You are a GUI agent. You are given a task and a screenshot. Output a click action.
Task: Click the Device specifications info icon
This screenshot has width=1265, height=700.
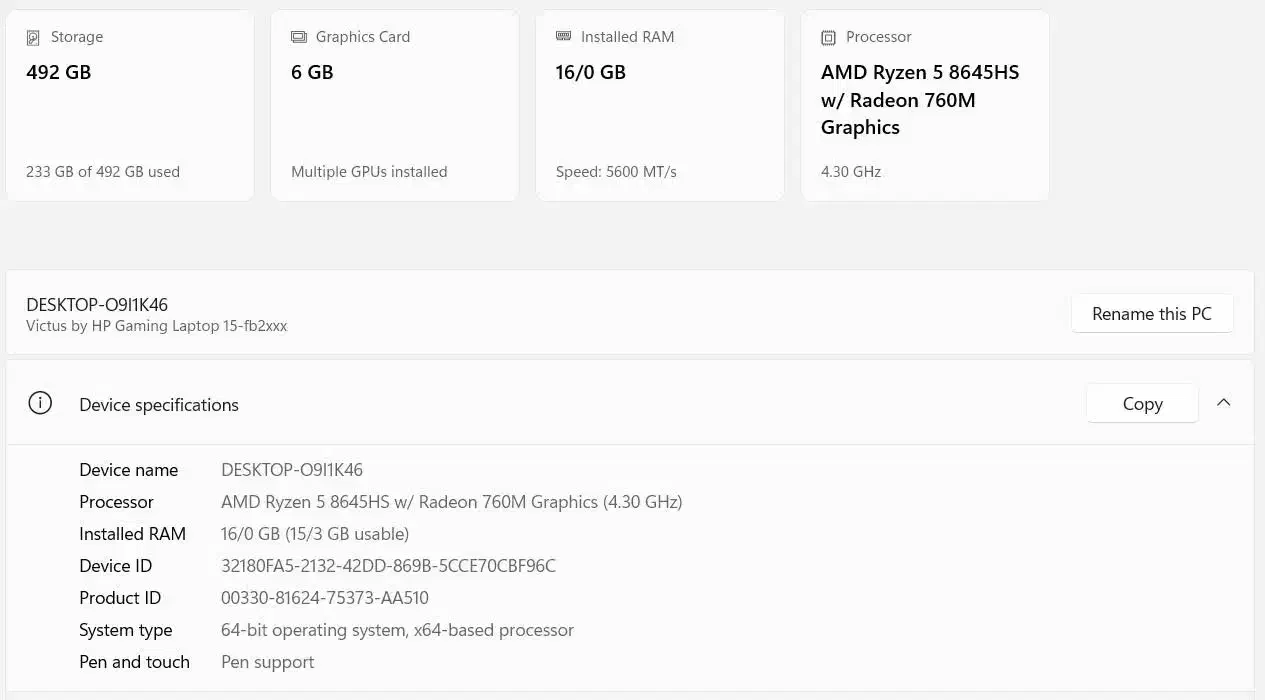click(x=40, y=404)
